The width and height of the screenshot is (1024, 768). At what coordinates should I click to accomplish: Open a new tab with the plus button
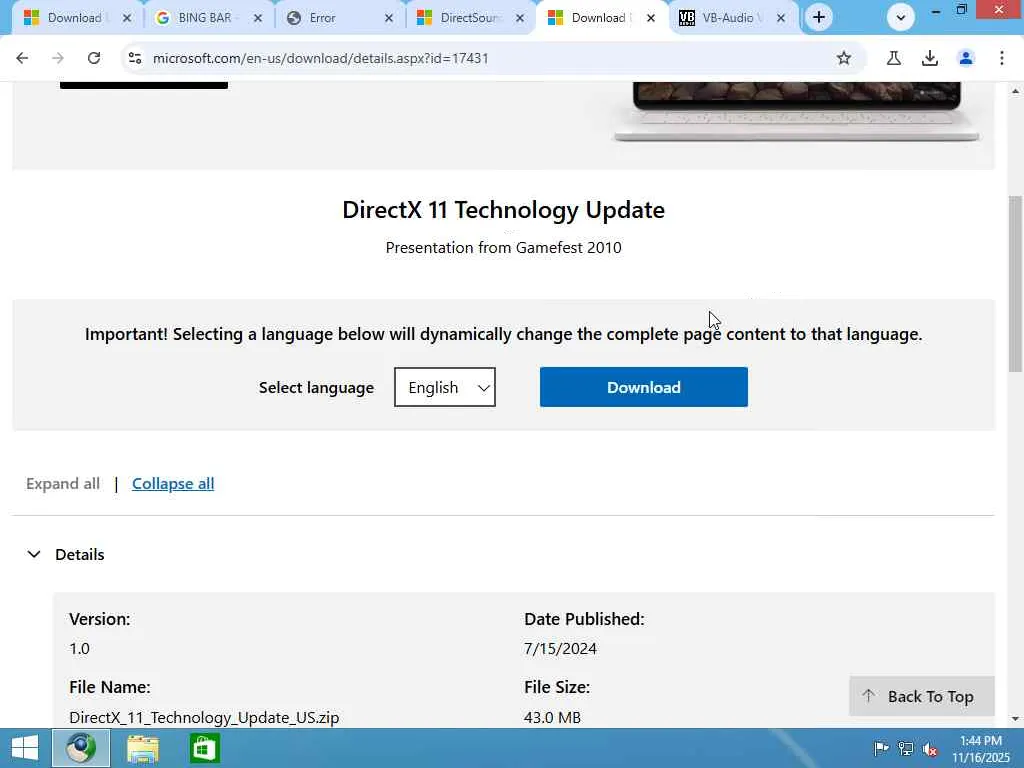click(819, 18)
